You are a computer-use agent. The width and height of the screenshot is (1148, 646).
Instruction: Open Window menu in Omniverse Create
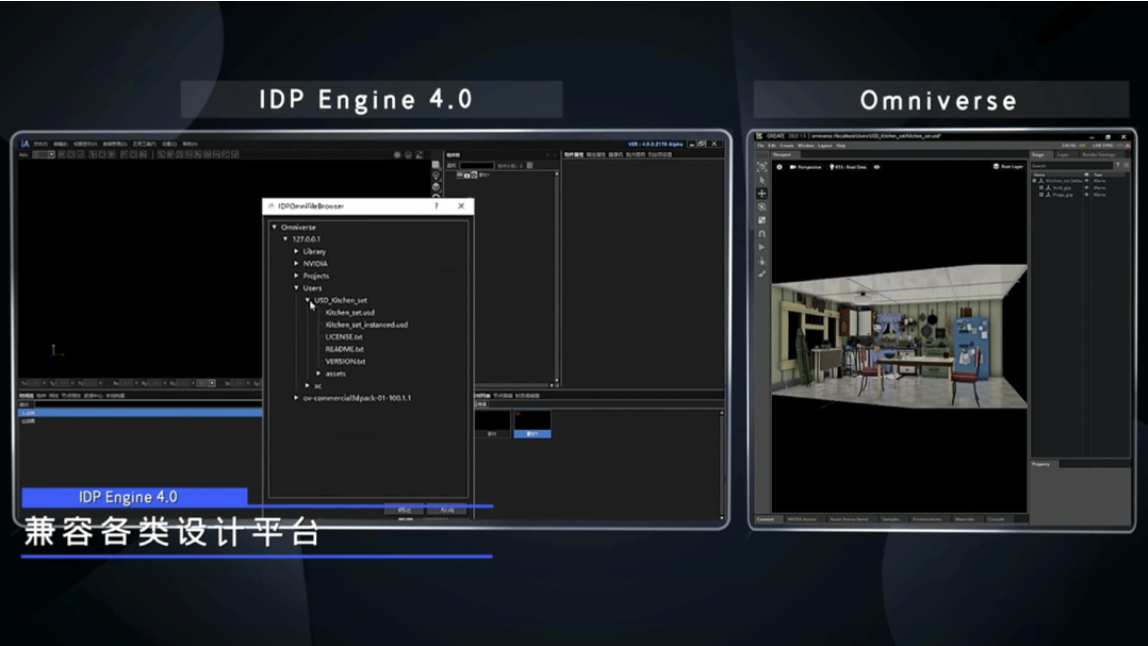click(x=805, y=146)
